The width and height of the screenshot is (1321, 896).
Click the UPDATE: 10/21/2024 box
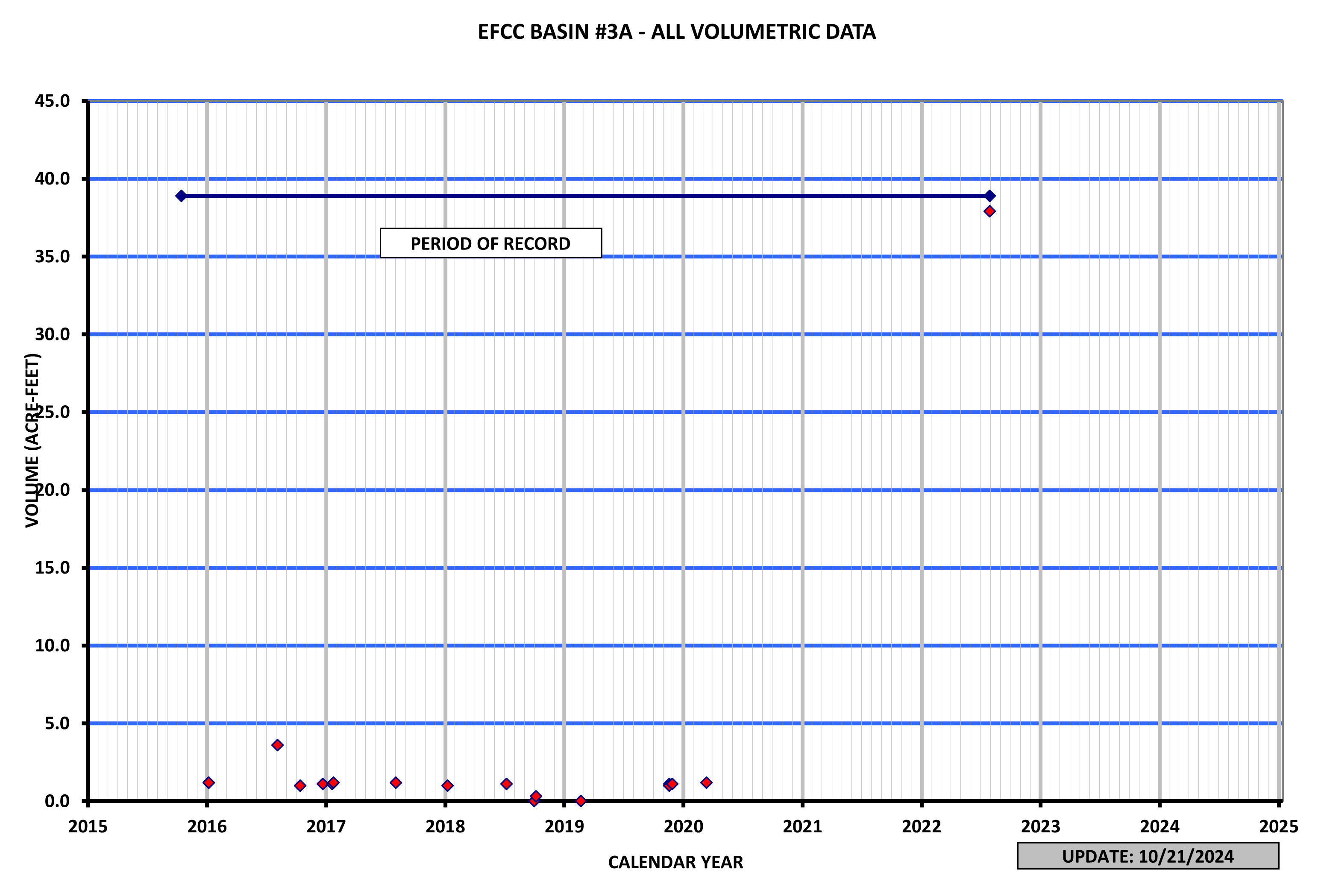point(1148,856)
